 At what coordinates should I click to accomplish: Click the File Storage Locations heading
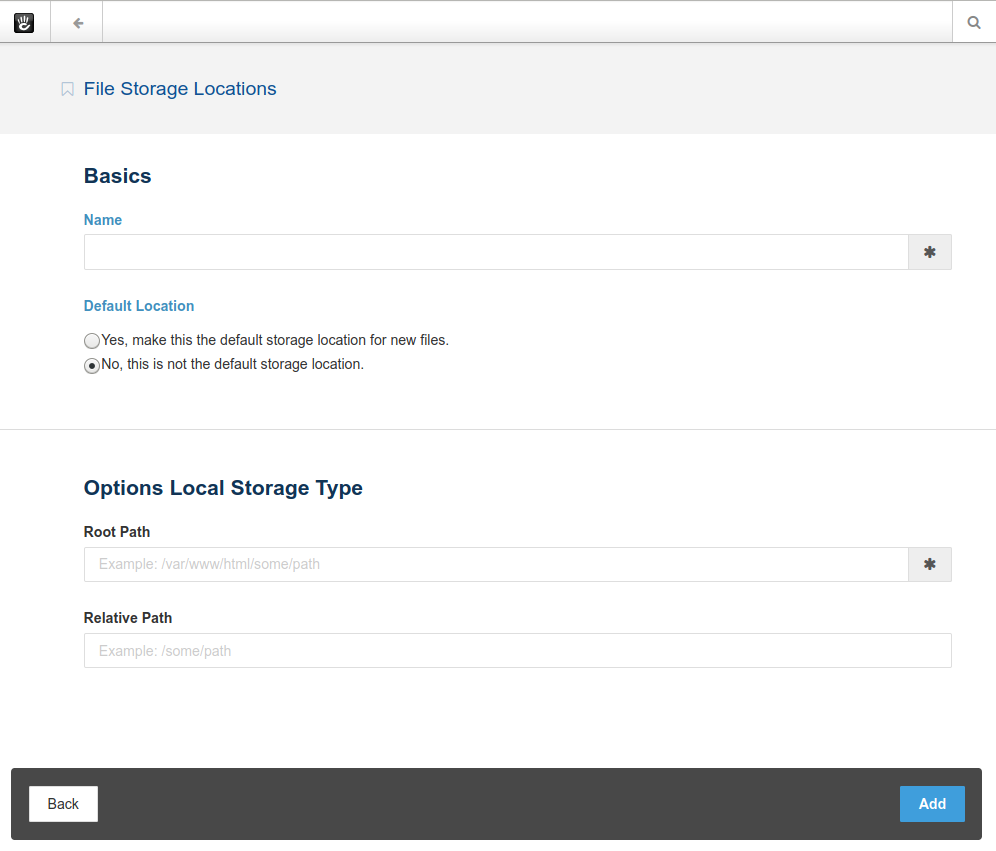pyautogui.click(x=180, y=89)
